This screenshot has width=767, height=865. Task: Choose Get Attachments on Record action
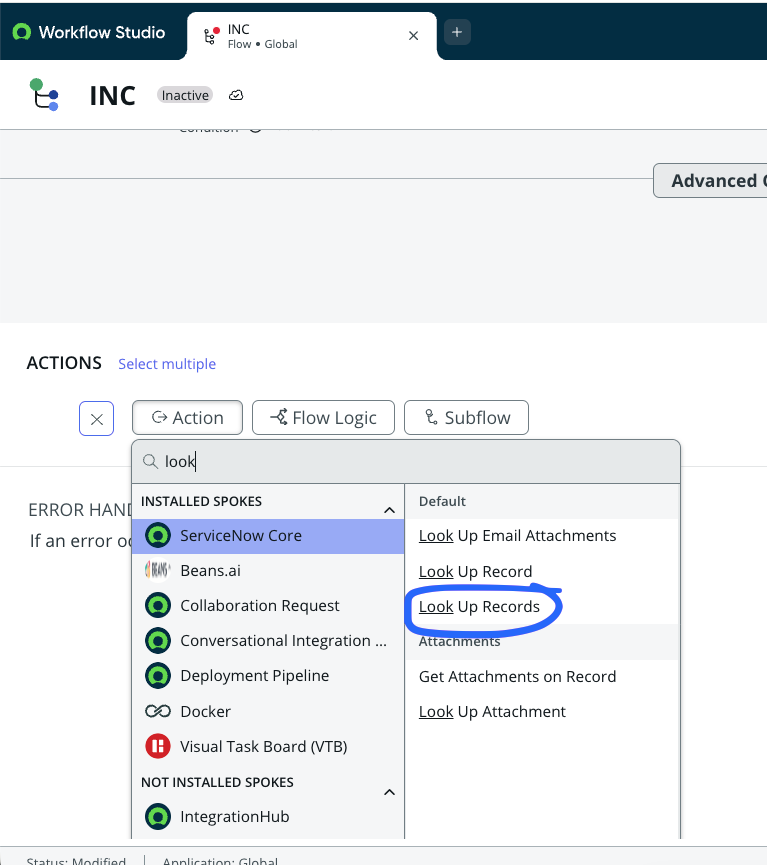tap(518, 677)
